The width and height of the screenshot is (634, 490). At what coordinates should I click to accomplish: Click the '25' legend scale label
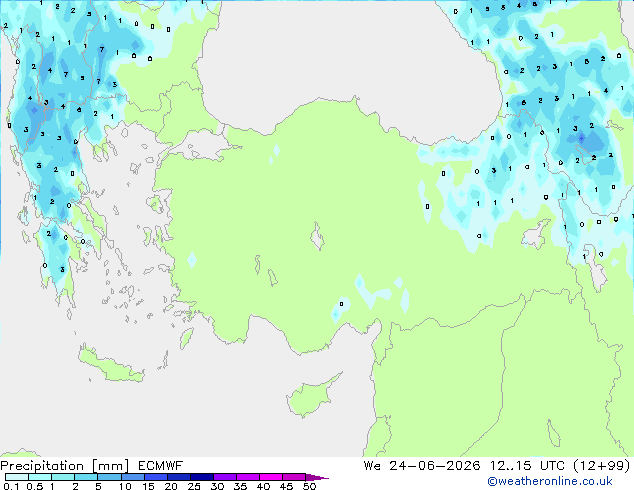click(194, 486)
